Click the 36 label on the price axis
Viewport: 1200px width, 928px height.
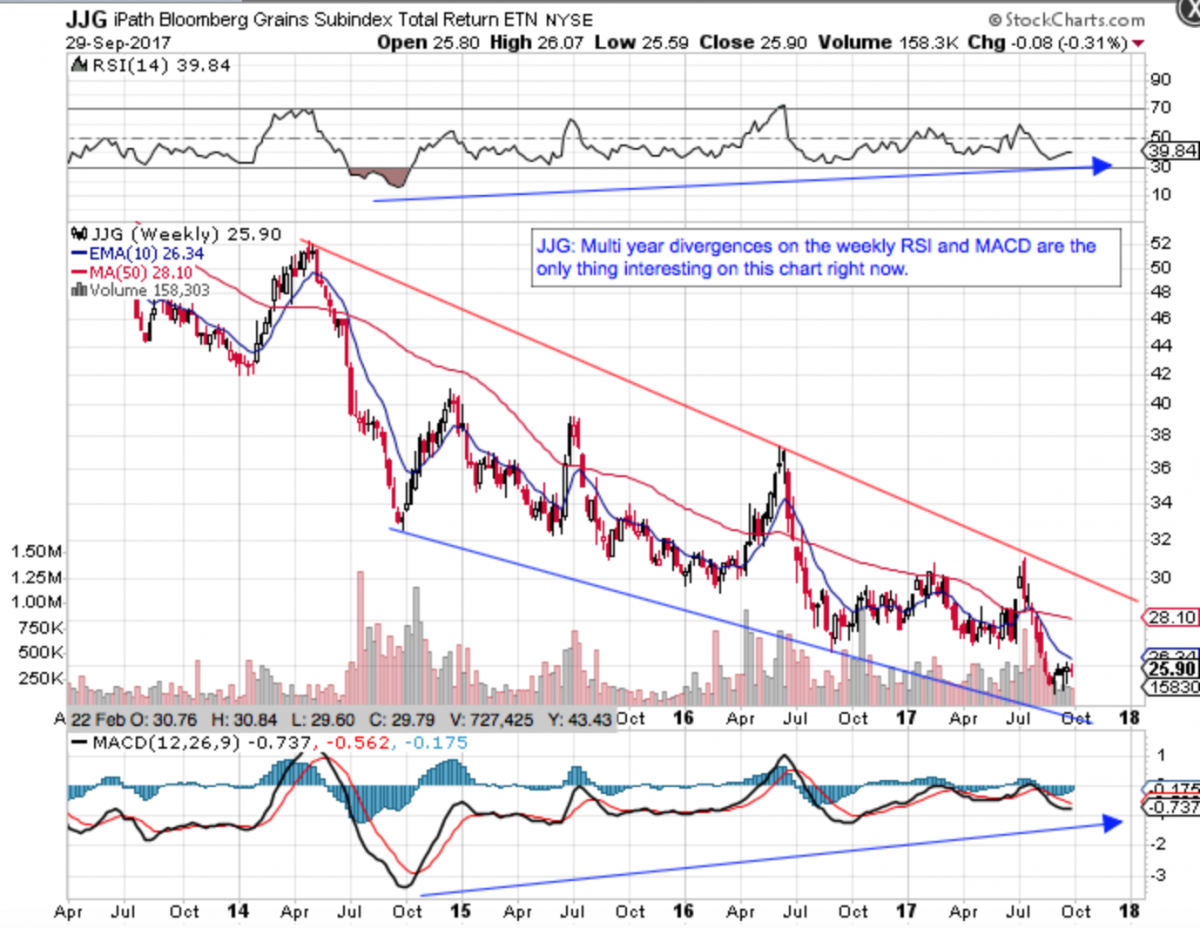(1160, 467)
